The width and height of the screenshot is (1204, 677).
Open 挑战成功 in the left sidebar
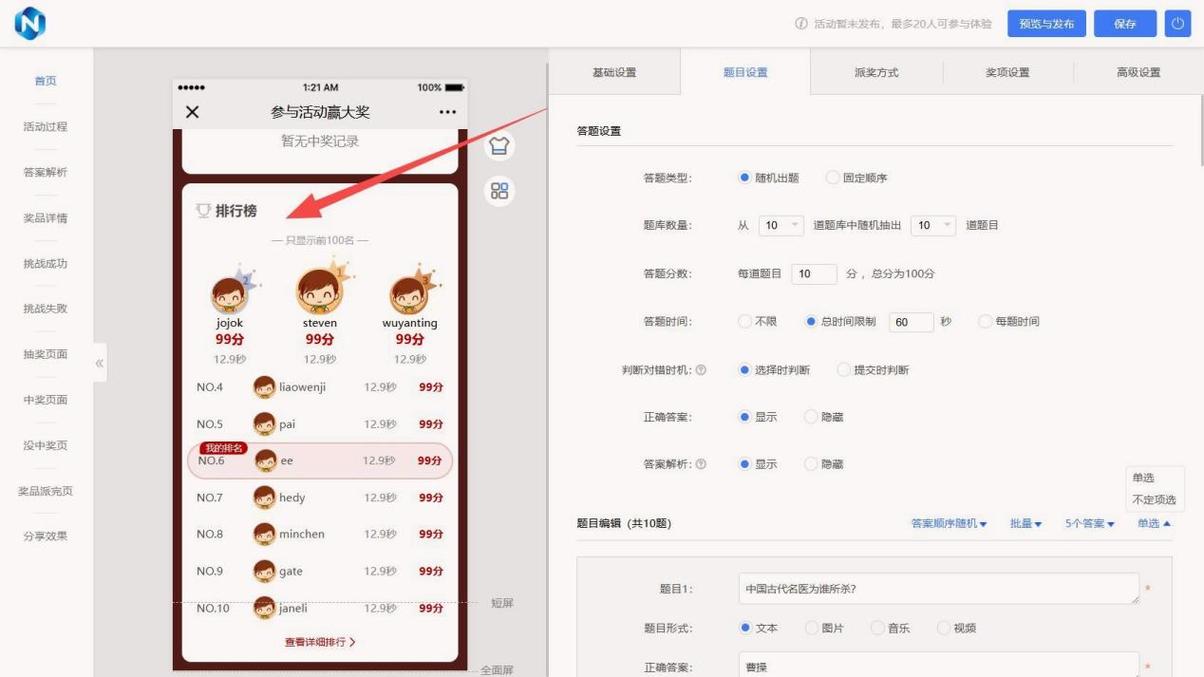tap(46, 264)
